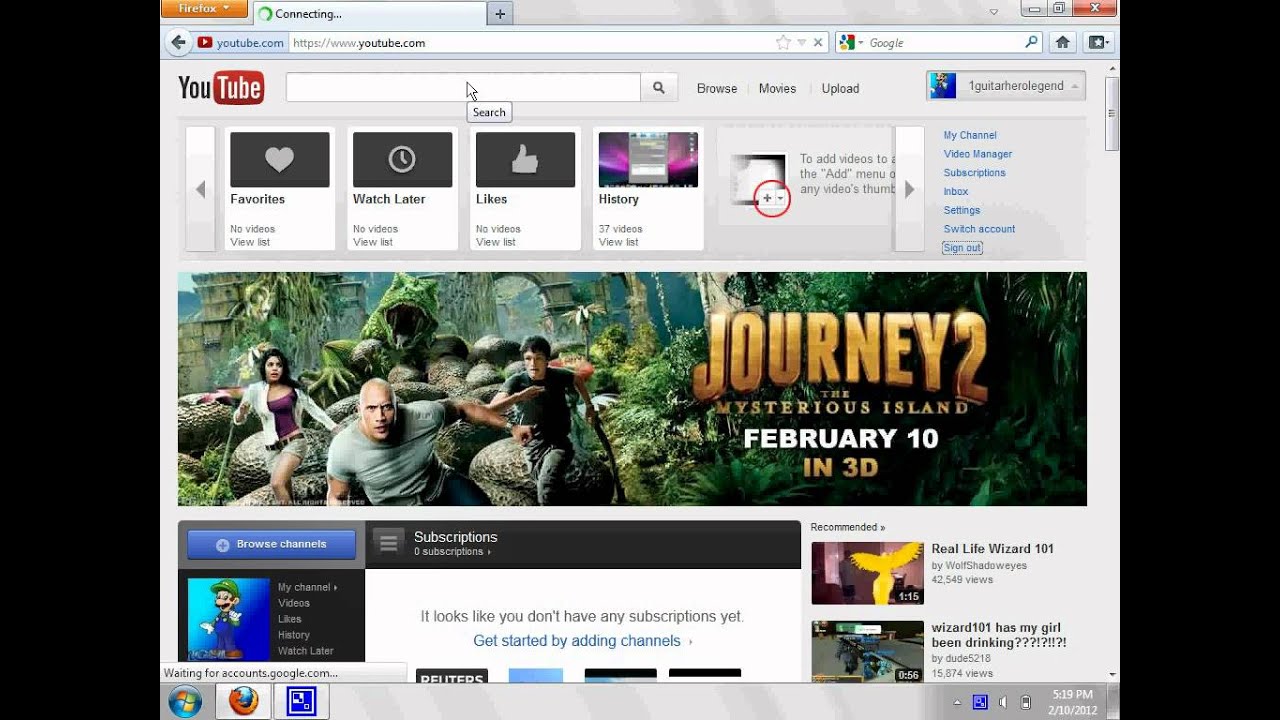Screen dimensions: 1280x720
Task: Click the Sign out link
Action: (962, 248)
